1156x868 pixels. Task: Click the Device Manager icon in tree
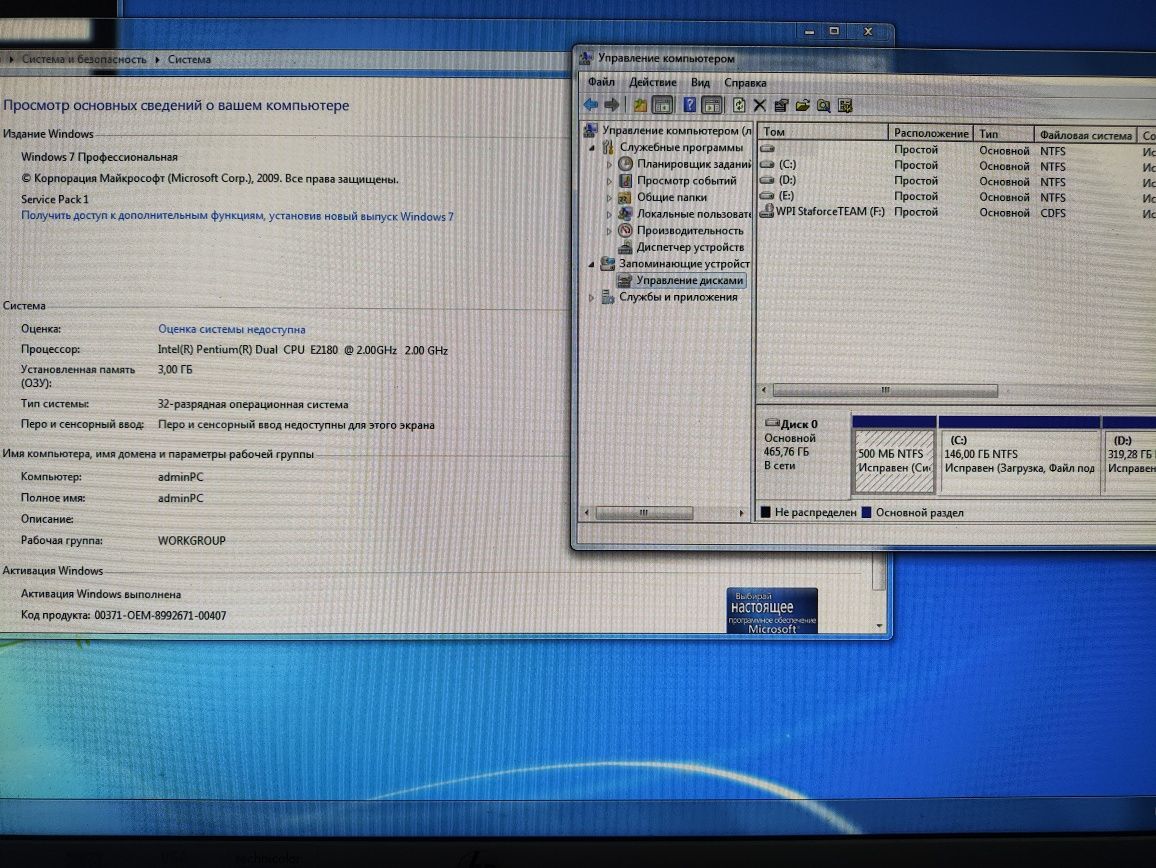pyautogui.click(x=625, y=247)
